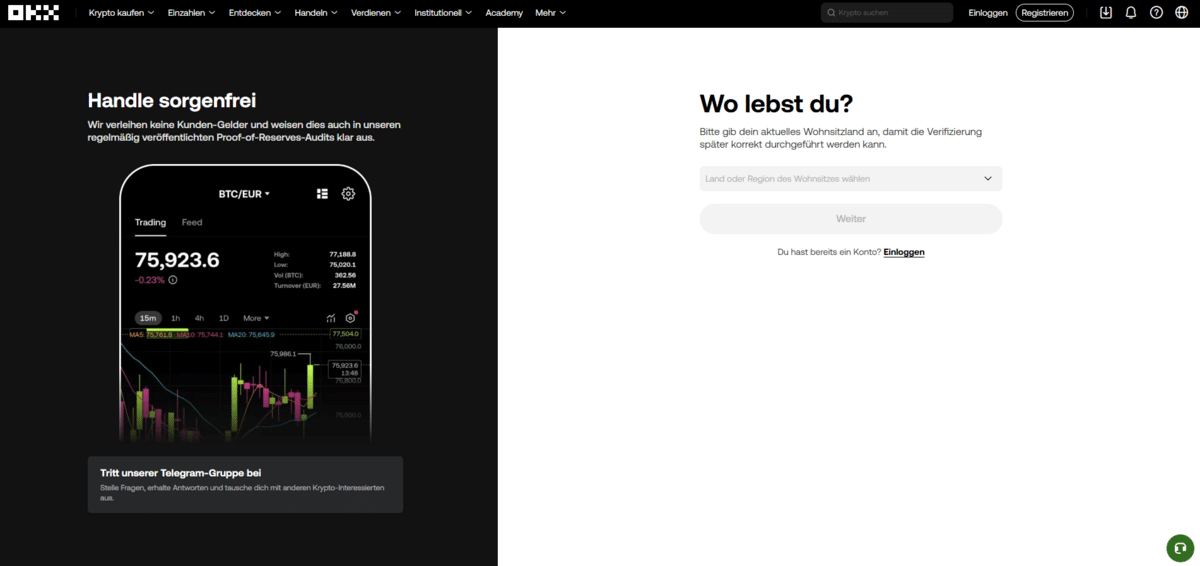Open the country of residence dropdown

click(x=851, y=179)
